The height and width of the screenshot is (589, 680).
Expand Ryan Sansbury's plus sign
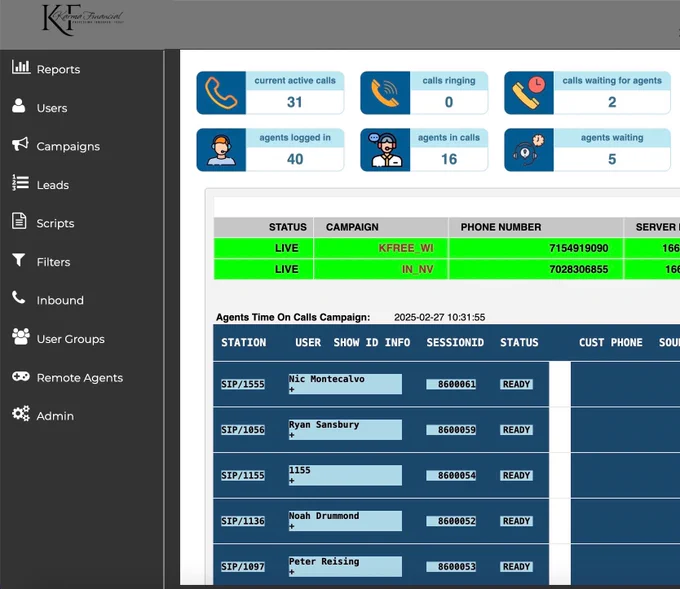point(292,435)
